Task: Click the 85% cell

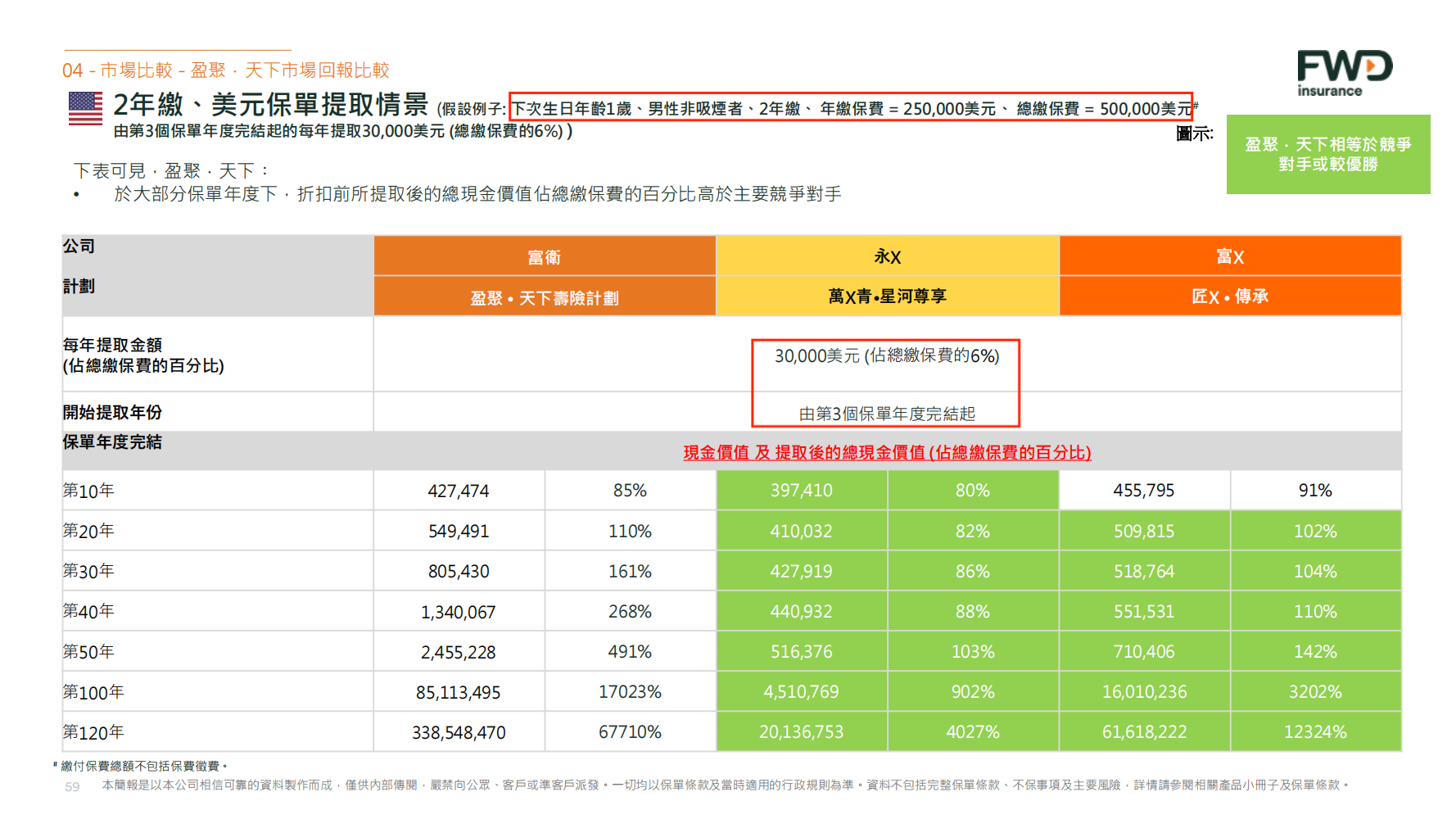Action: click(630, 491)
